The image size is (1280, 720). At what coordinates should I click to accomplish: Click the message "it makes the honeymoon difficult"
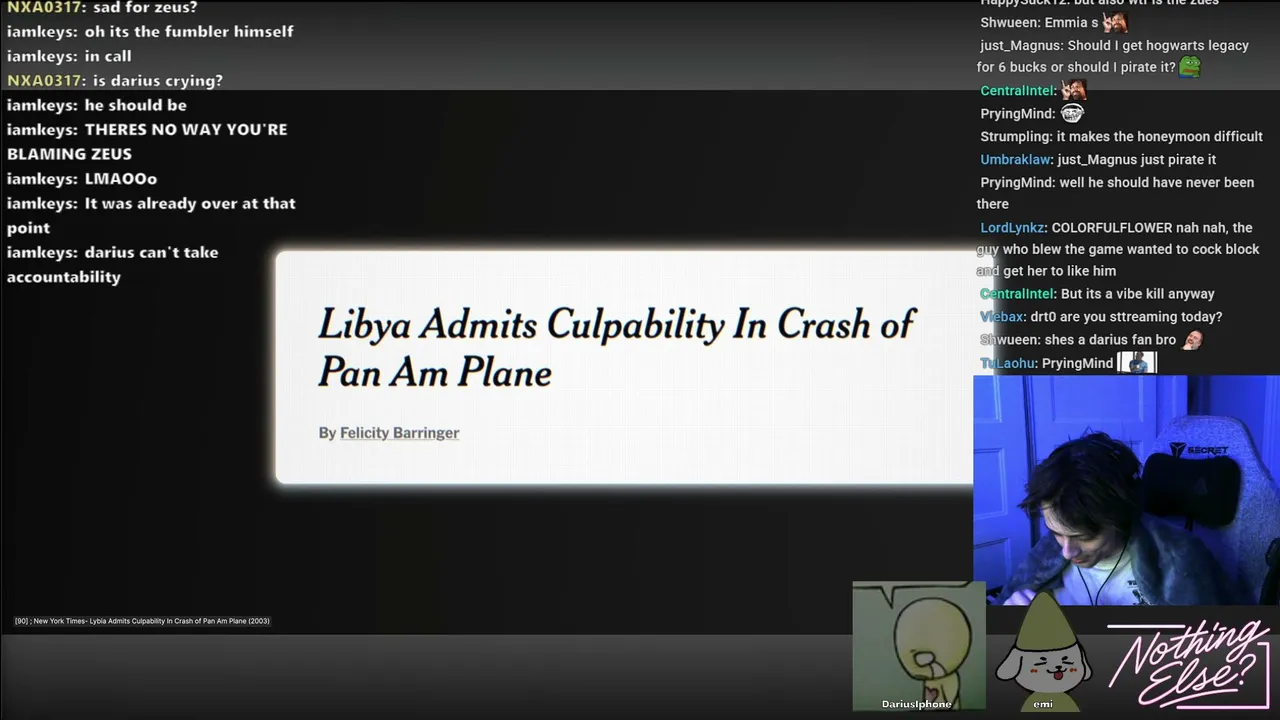(x=1160, y=136)
